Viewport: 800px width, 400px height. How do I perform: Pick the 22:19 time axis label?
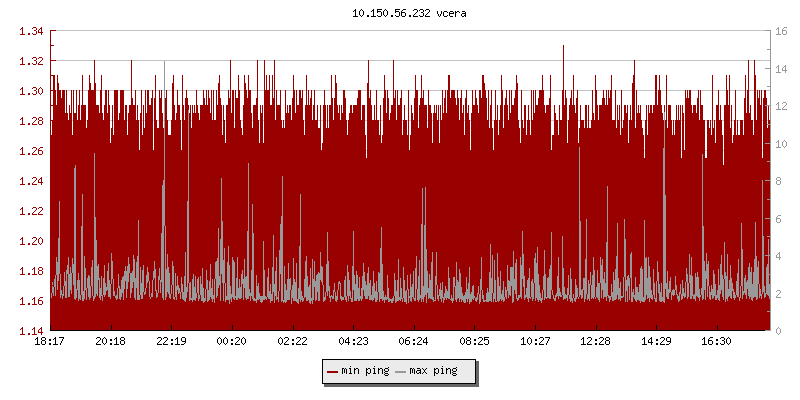point(171,341)
